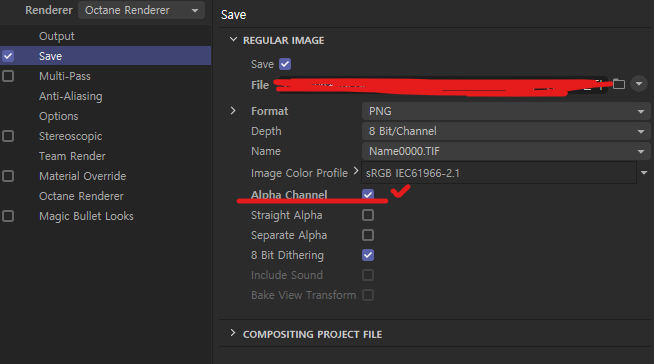This screenshot has height=364, width=654.
Task: Open Octane Renderer settings entry
Action: [81, 196]
